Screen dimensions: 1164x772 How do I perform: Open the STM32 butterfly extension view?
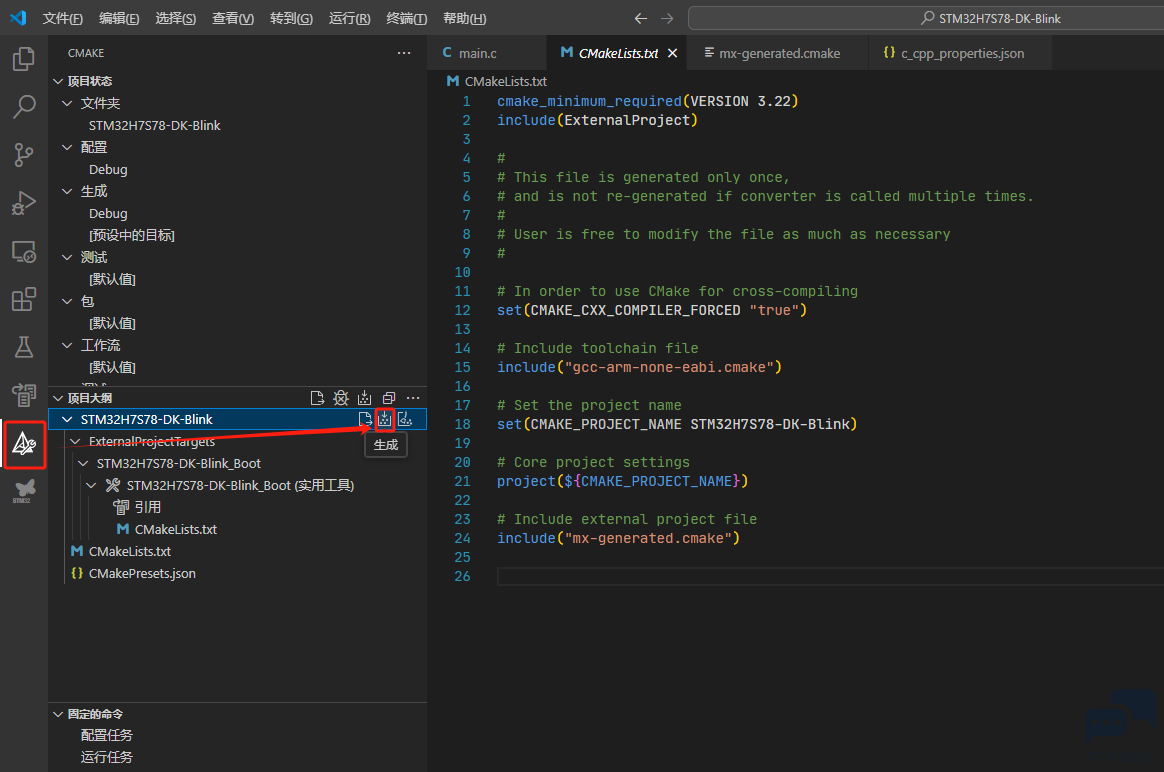click(x=24, y=491)
